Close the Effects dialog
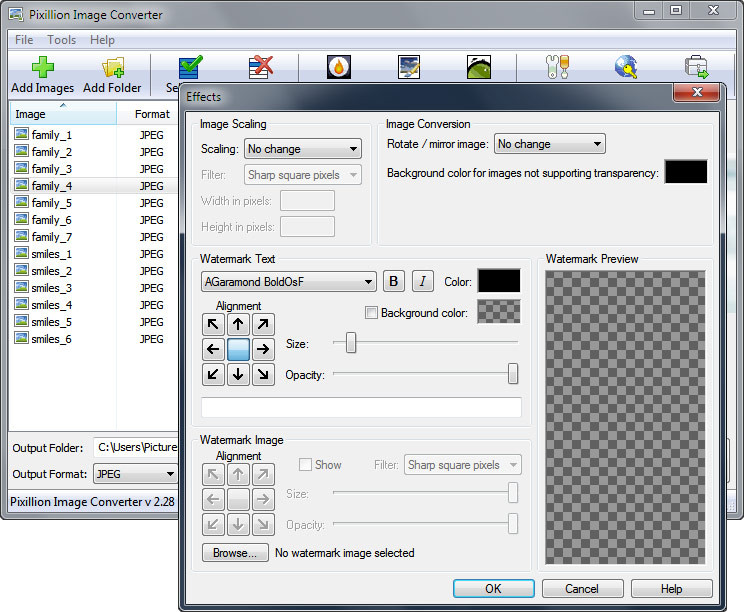Image resolution: width=744 pixels, height=612 pixels. click(697, 92)
